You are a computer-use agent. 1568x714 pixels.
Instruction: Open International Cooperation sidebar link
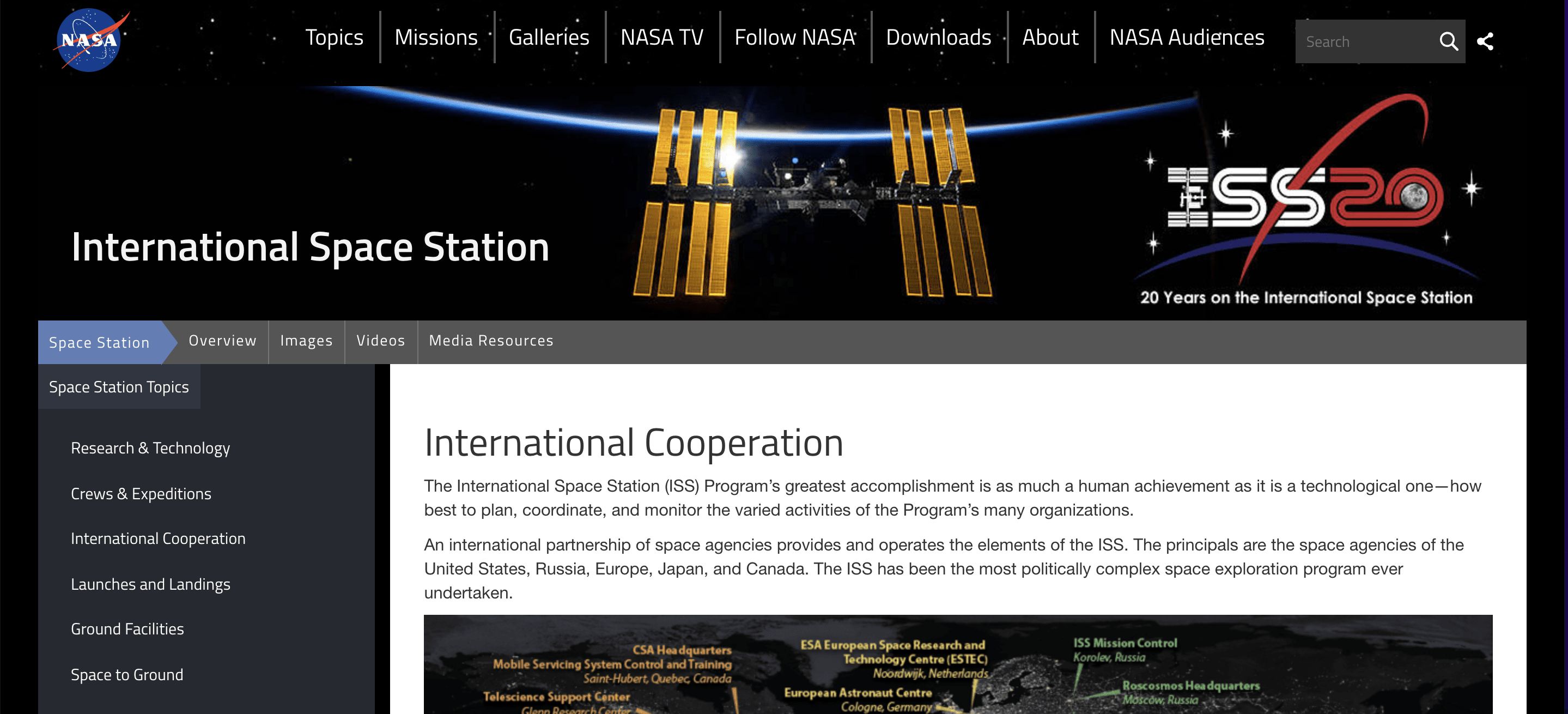158,538
